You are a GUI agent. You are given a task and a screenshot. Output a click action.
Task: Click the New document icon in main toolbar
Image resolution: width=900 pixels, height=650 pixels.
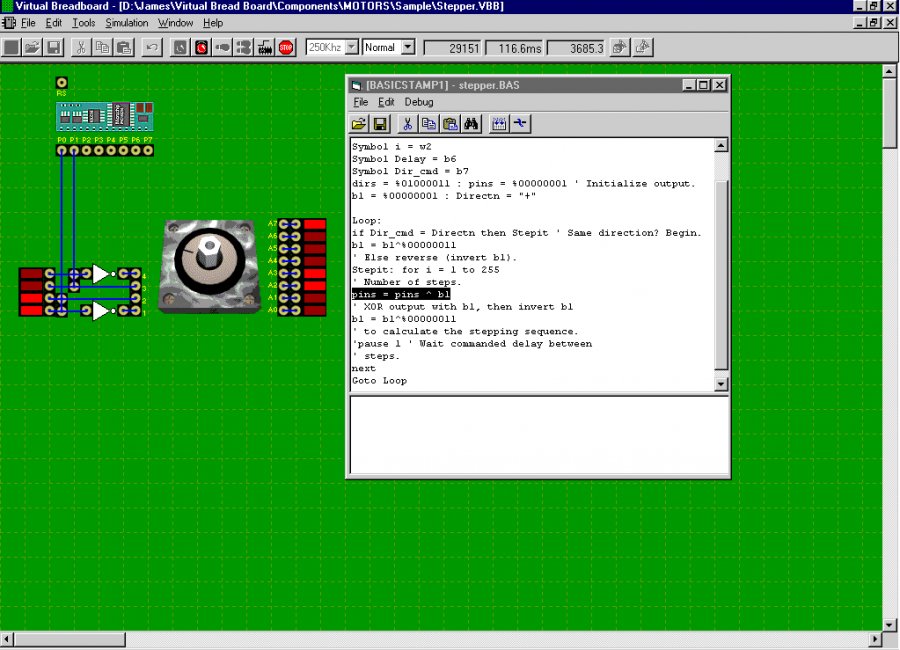coord(11,47)
